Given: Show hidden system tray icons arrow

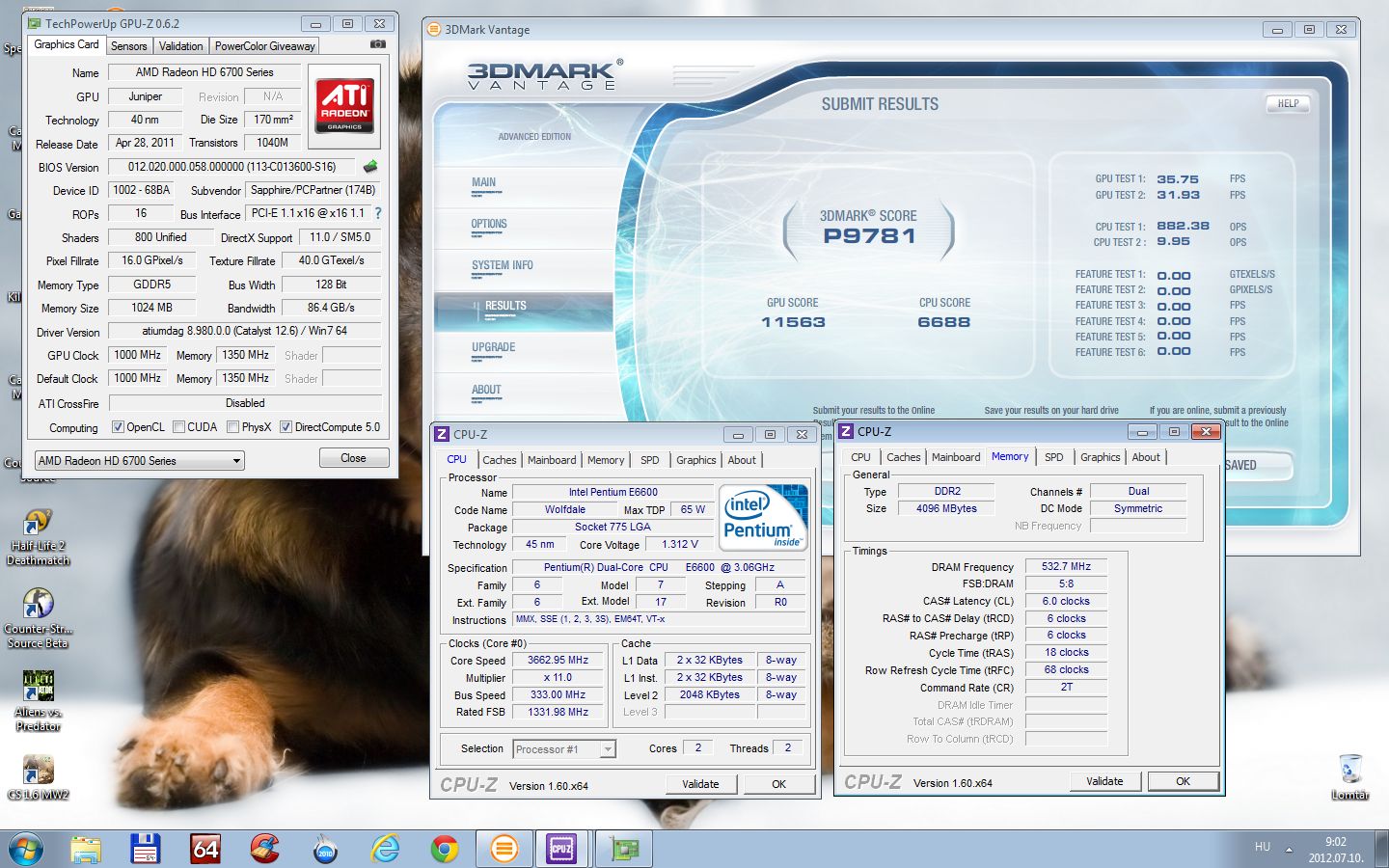Looking at the screenshot, I should point(1289,849).
